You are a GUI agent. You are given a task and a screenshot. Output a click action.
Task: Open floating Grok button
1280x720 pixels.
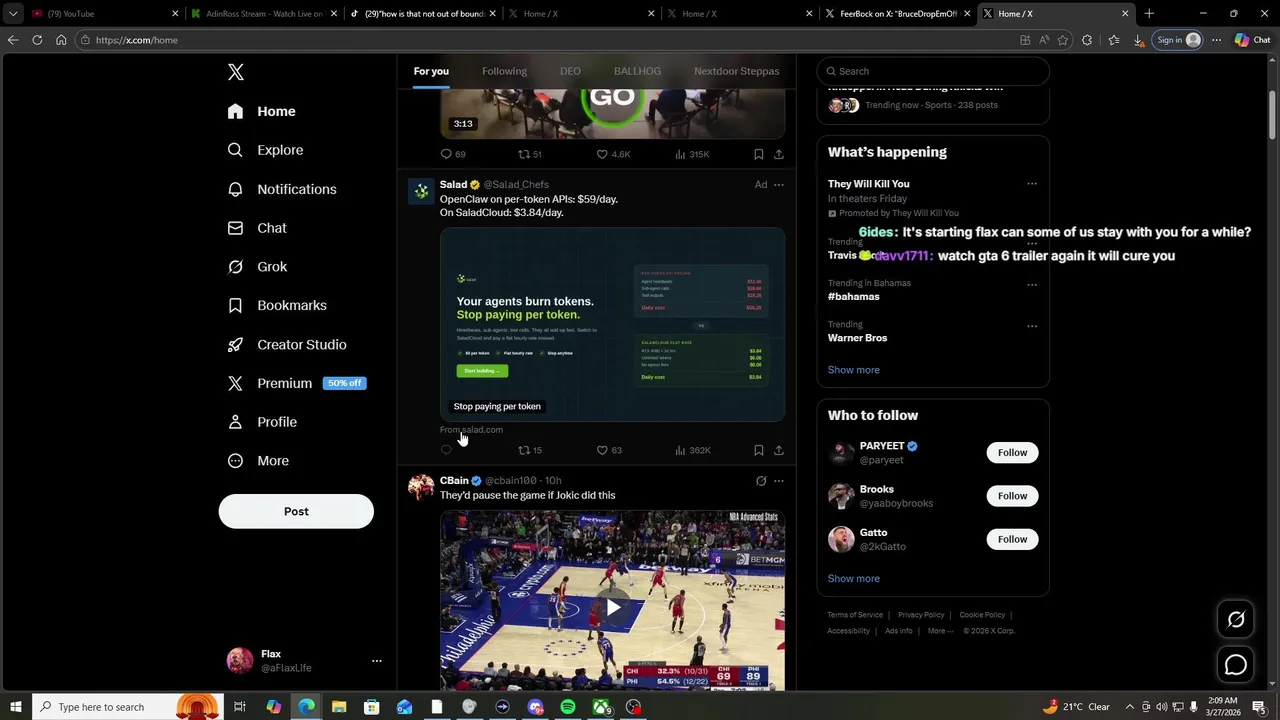click(1236, 620)
